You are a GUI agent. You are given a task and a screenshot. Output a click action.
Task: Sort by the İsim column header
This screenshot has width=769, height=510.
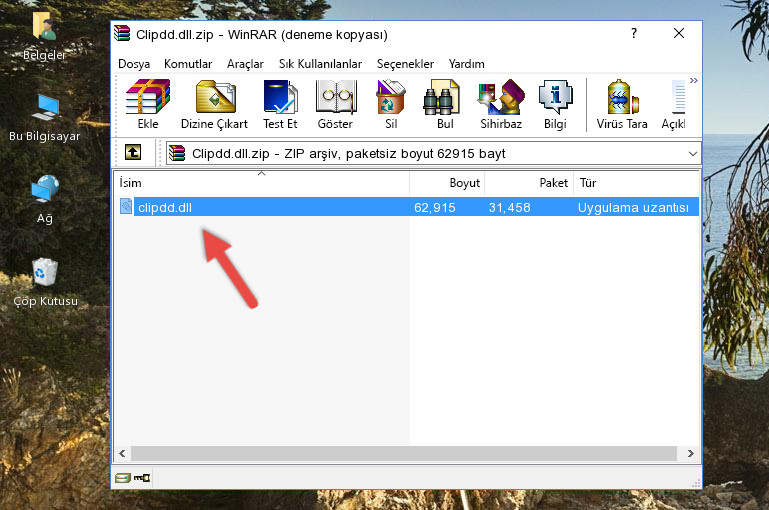[262, 183]
